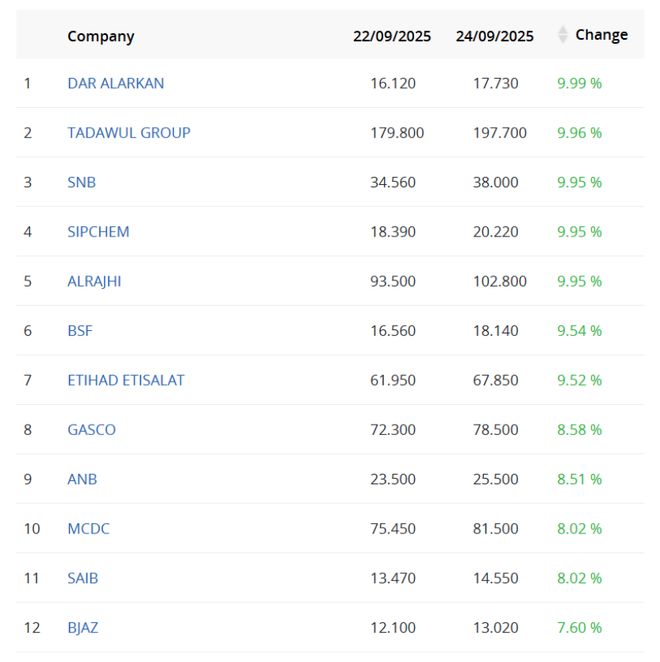The height and width of the screenshot is (662, 660).
Task: Open the BSF company link
Action: [x=80, y=331]
